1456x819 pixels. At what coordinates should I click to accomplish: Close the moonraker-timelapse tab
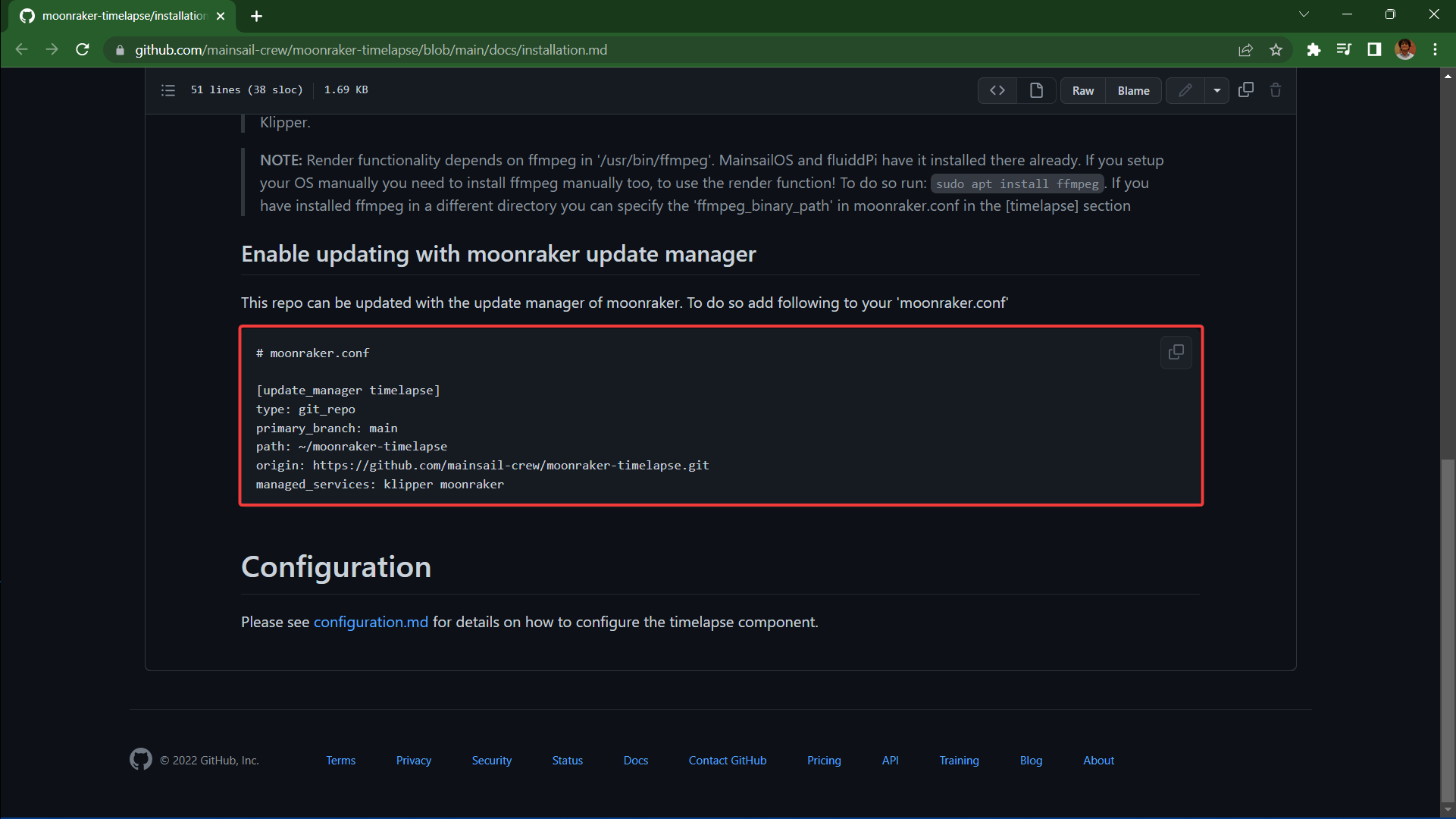coord(221,16)
